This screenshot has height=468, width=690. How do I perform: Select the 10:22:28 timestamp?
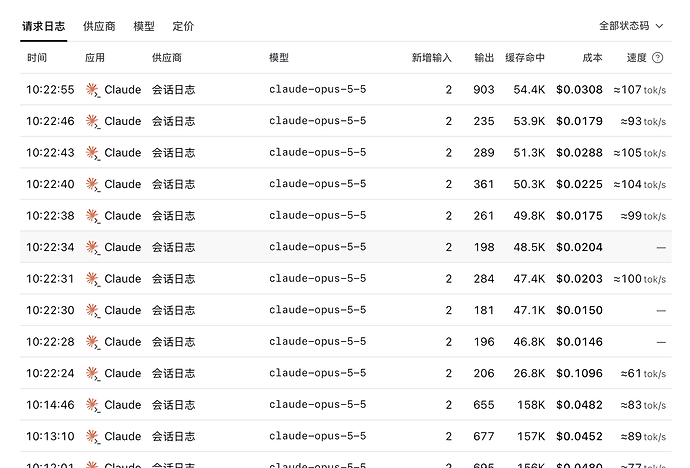[x=50, y=342]
